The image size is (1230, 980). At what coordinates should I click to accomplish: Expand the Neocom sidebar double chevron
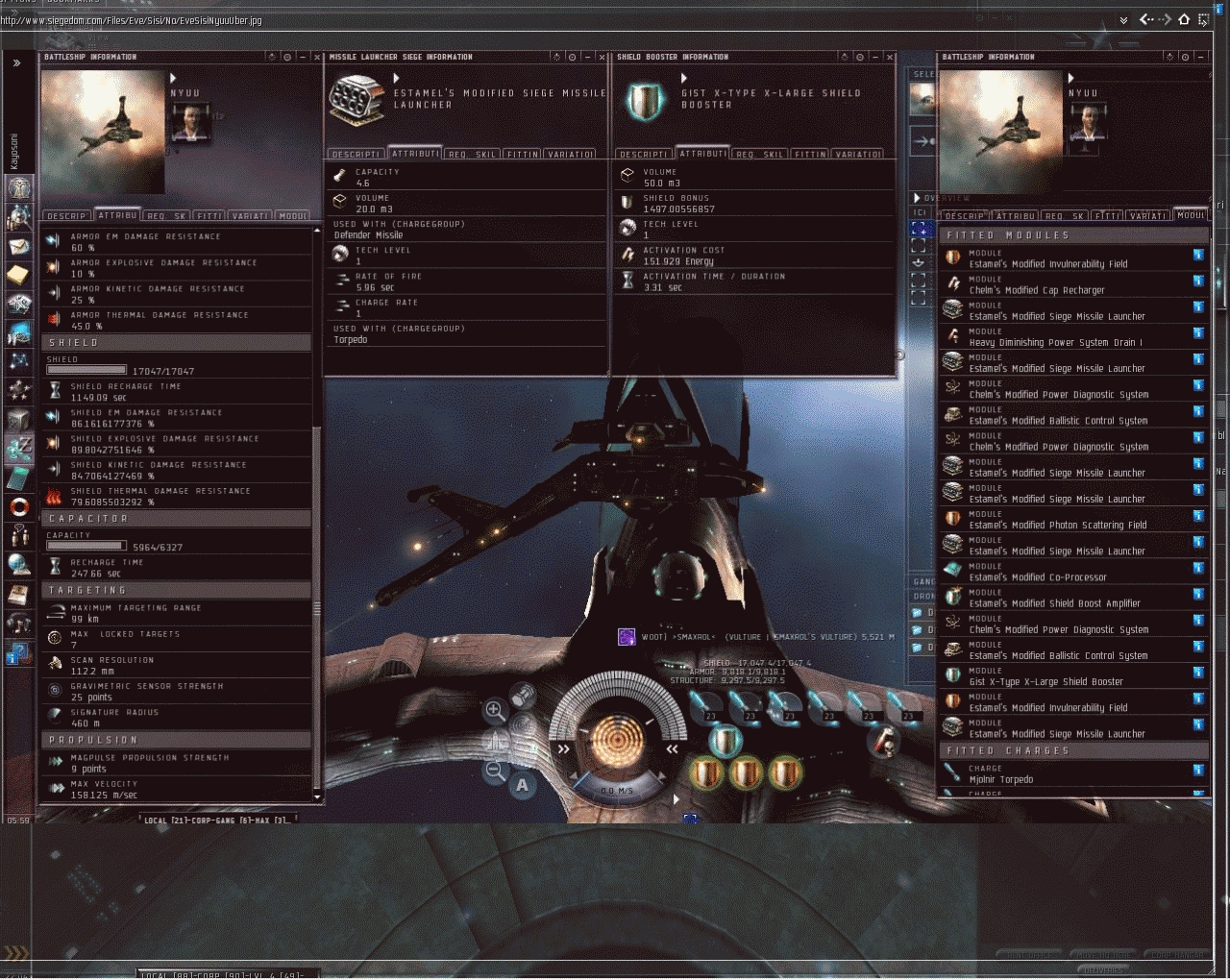16,63
